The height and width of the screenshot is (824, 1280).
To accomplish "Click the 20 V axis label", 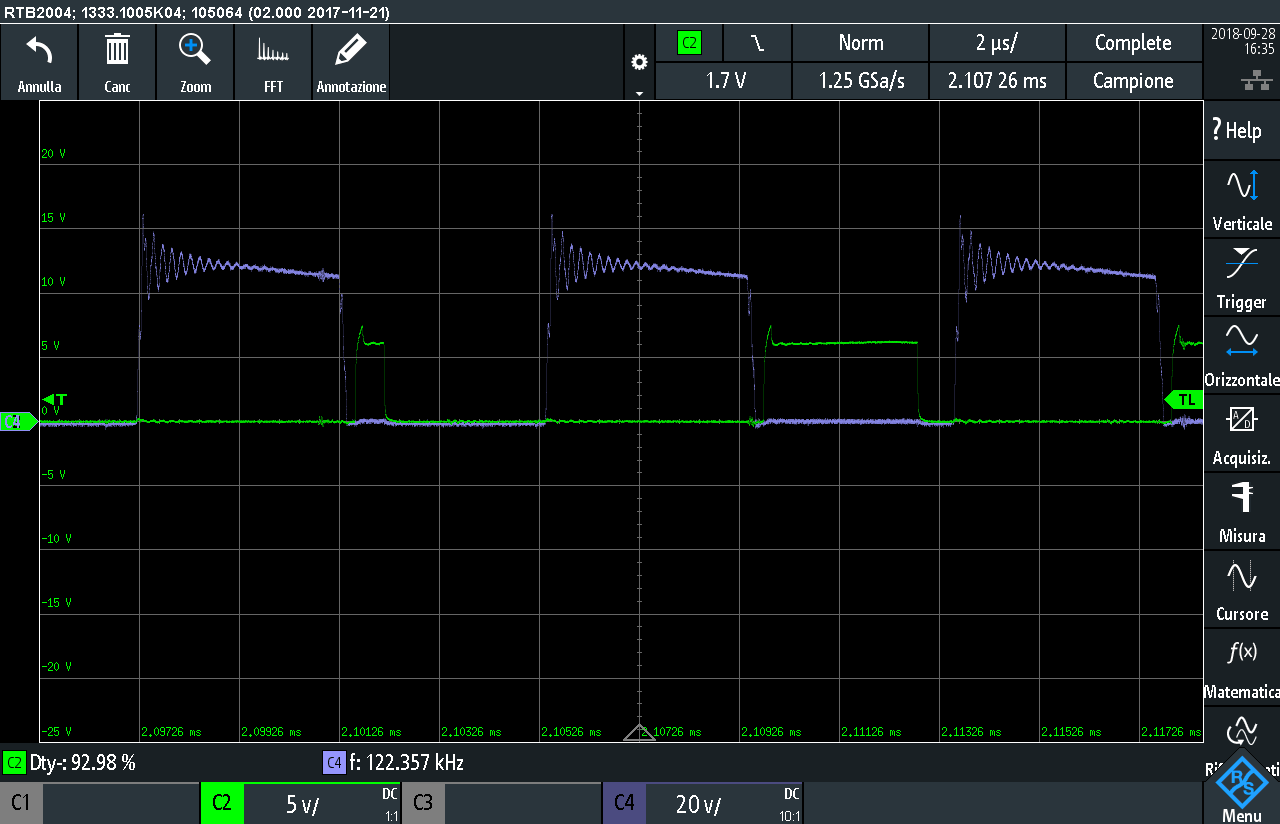I will (x=52, y=154).
